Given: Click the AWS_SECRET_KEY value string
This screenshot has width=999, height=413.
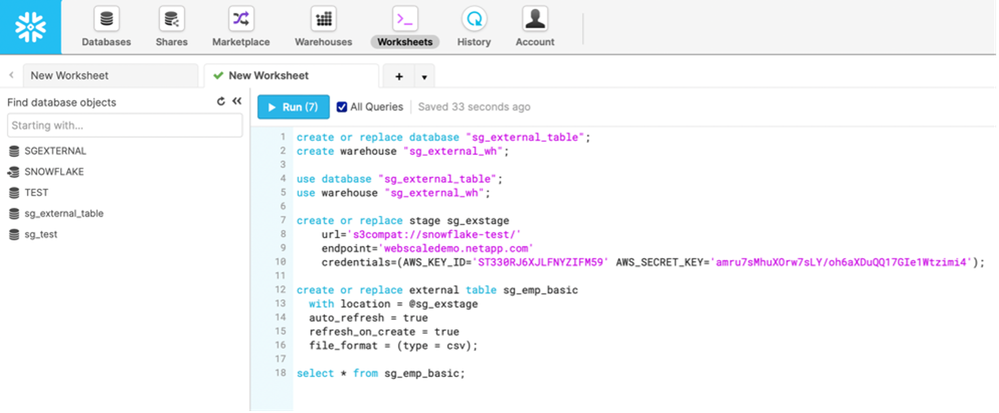Looking at the screenshot, I should [x=843, y=262].
